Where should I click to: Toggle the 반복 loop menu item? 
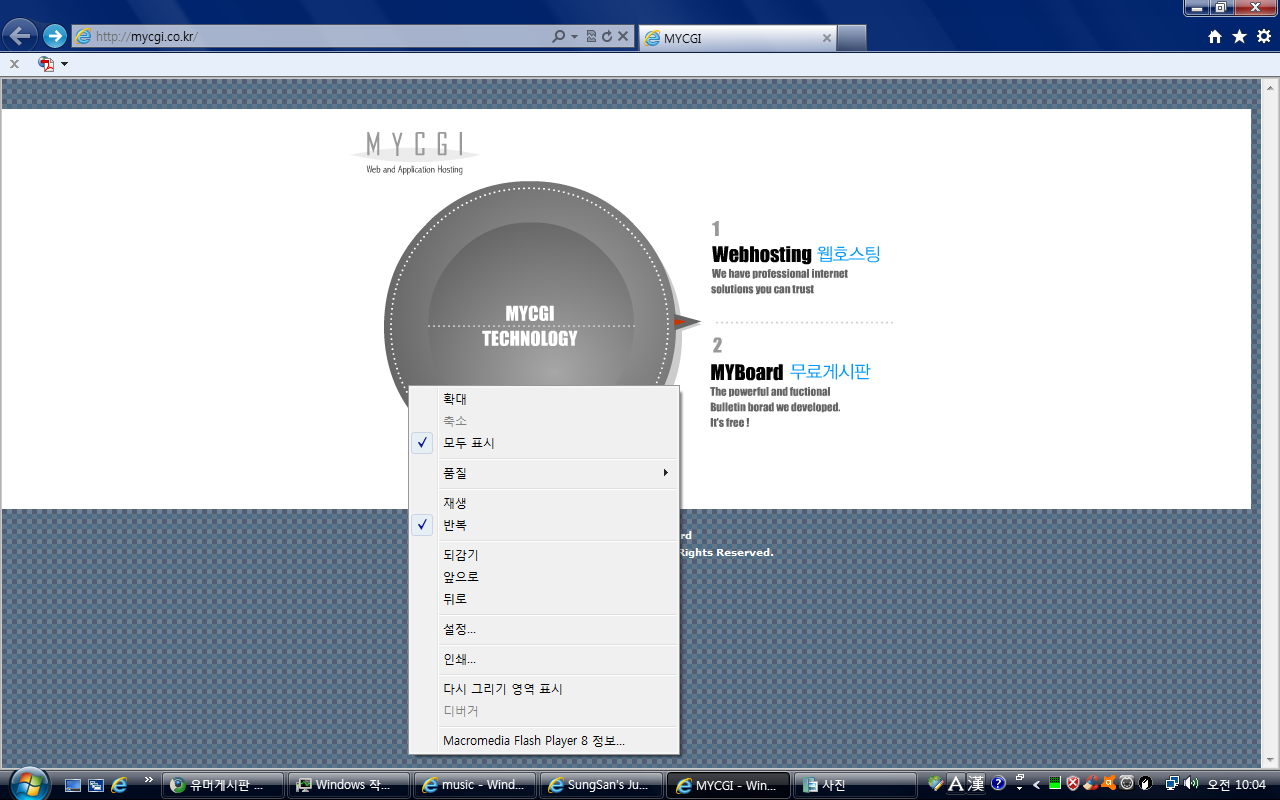(x=544, y=525)
